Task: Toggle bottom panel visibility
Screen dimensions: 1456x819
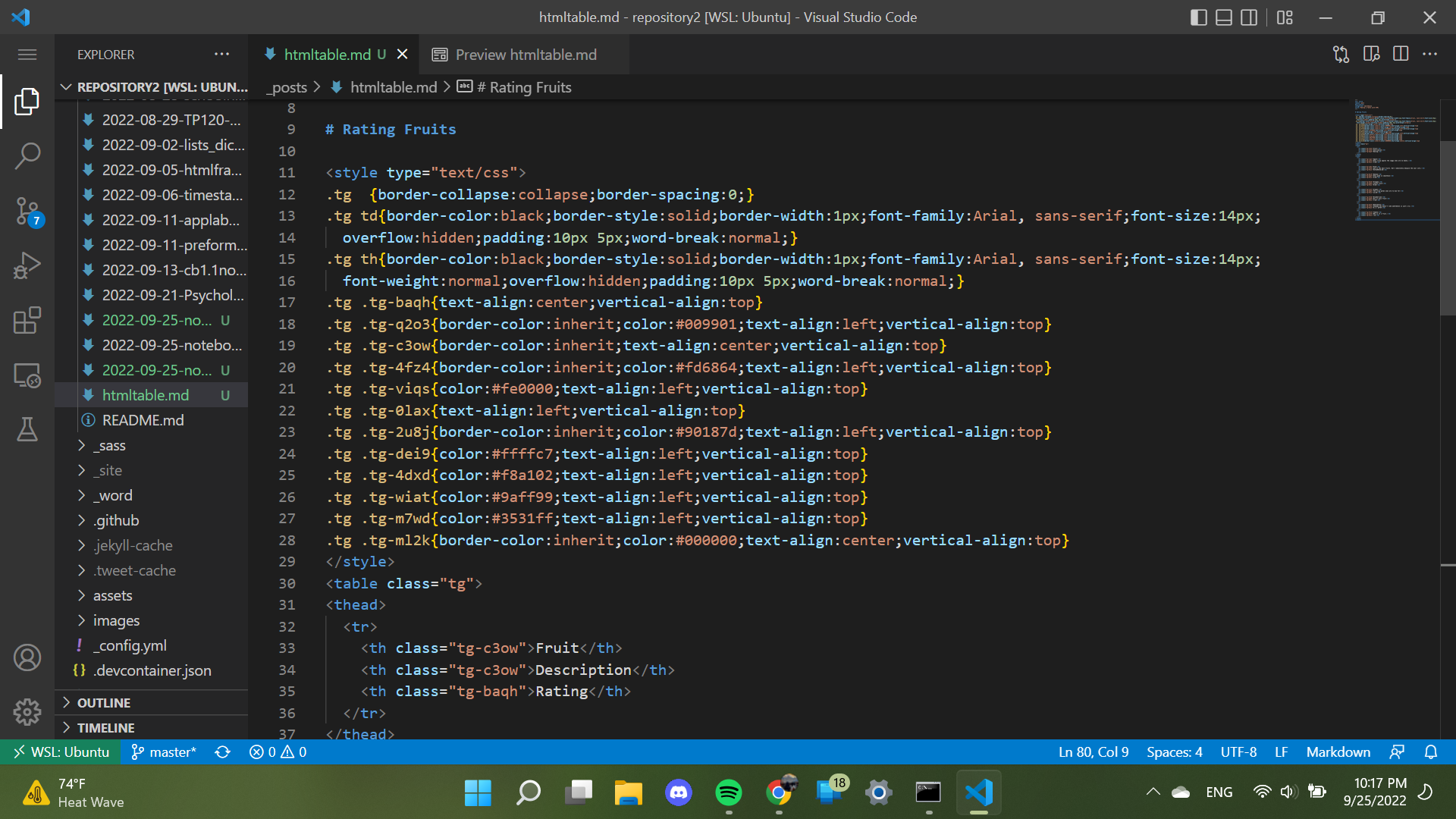Action: point(1224,17)
